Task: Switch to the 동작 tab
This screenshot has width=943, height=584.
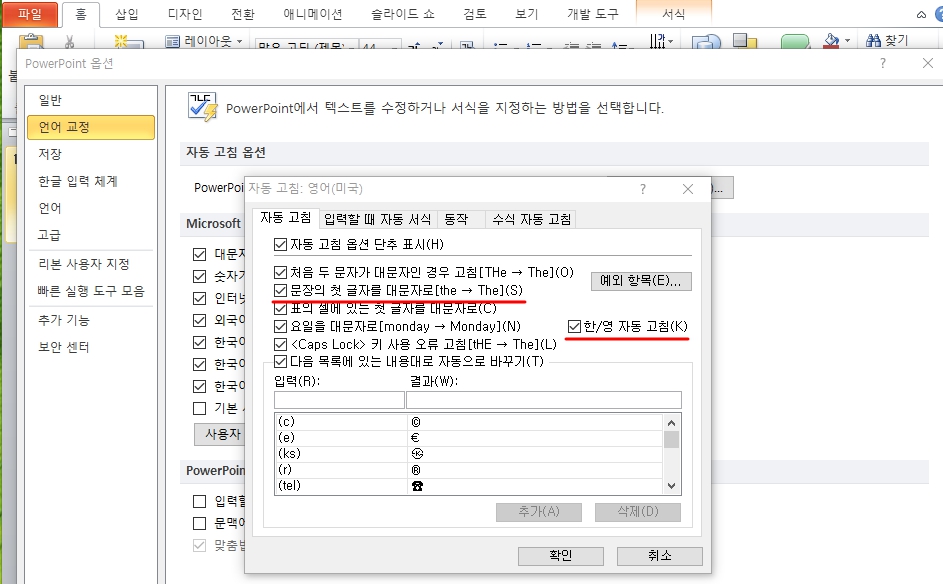Action: [x=461, y=219]
